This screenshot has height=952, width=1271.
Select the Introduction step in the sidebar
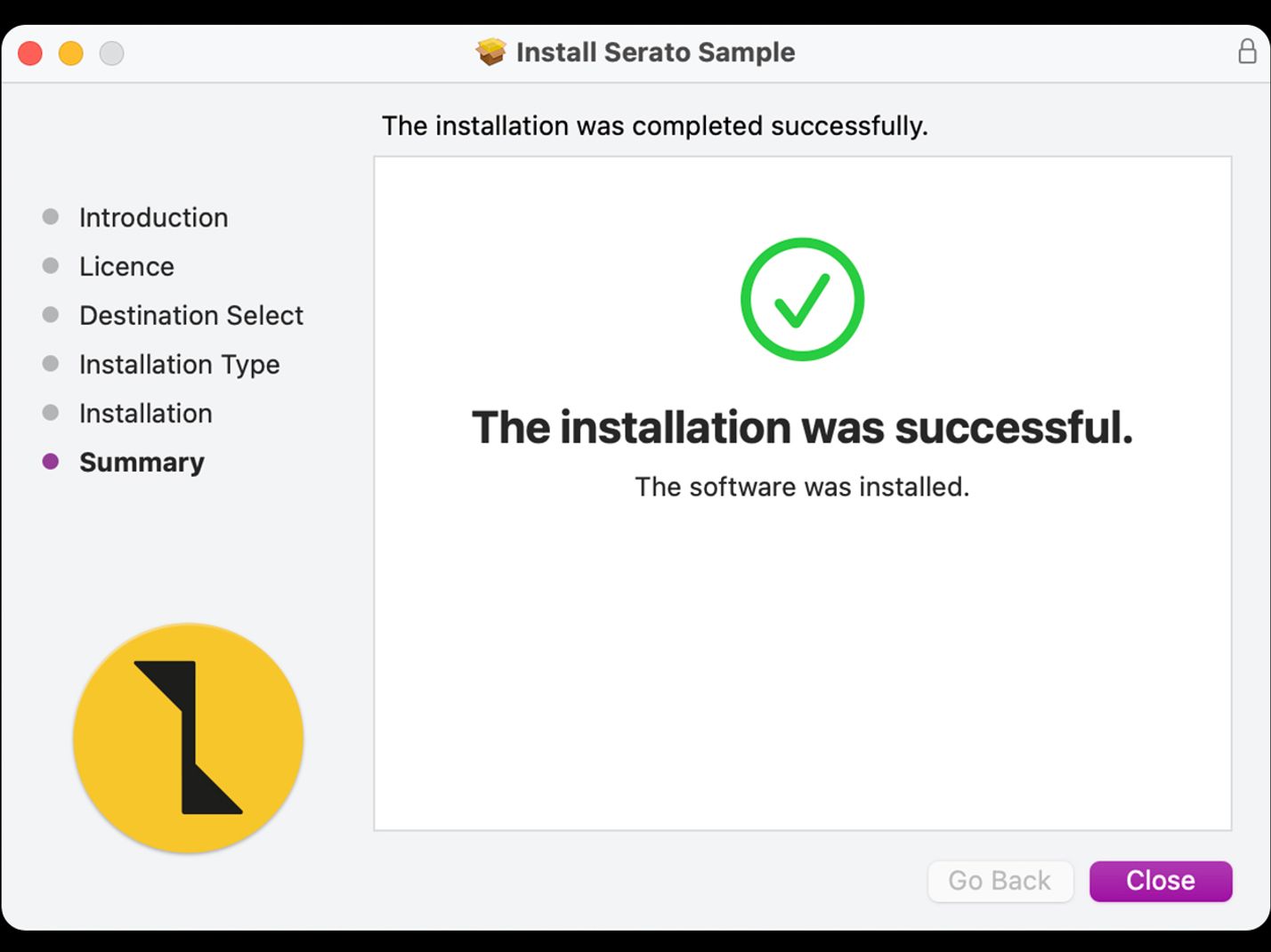click(x=153, y=217)
